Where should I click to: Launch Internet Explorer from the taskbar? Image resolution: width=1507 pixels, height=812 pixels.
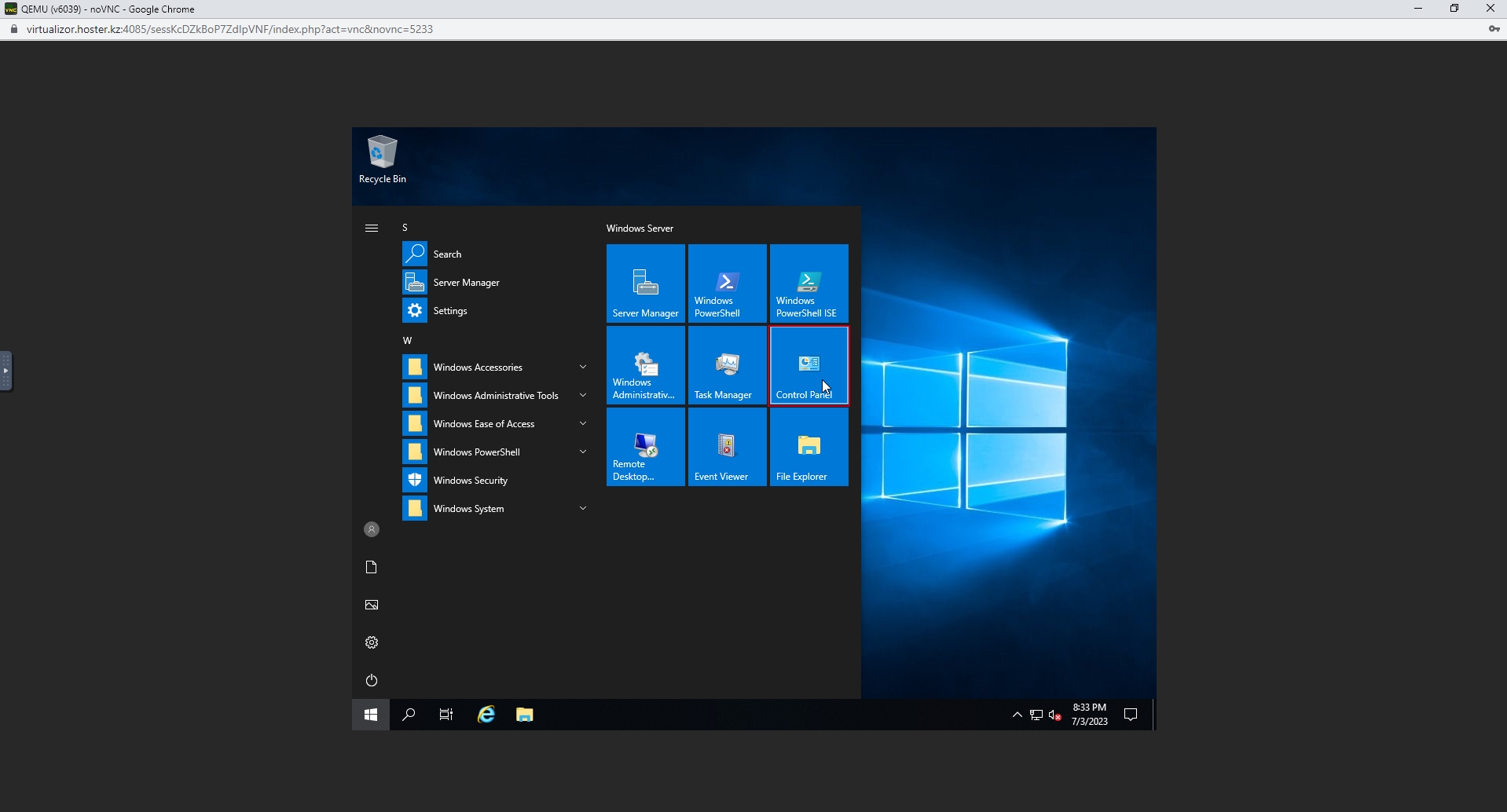pyautogui.click(x=486, y=715)
